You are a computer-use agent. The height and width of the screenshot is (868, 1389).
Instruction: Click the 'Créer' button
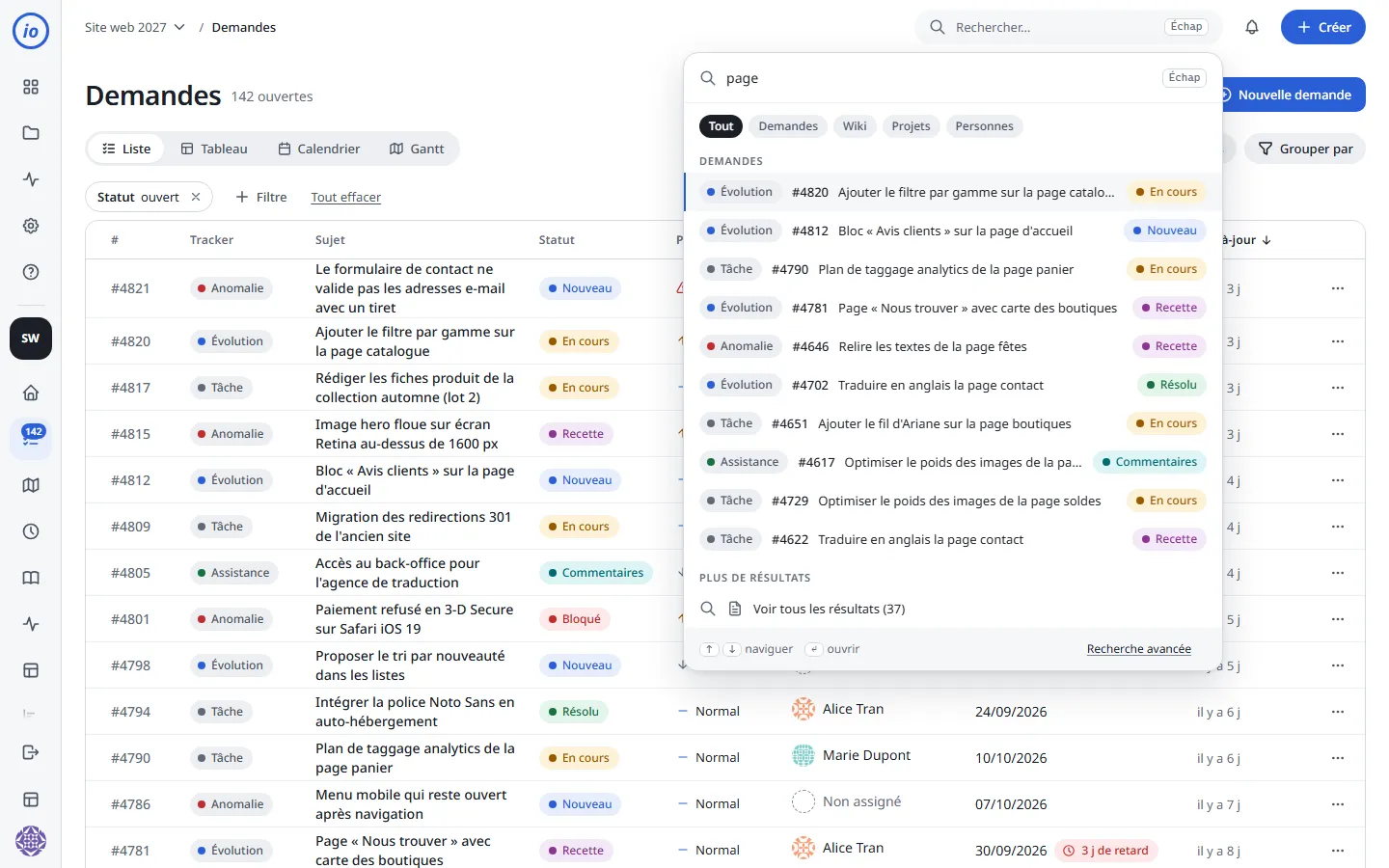1323,27
